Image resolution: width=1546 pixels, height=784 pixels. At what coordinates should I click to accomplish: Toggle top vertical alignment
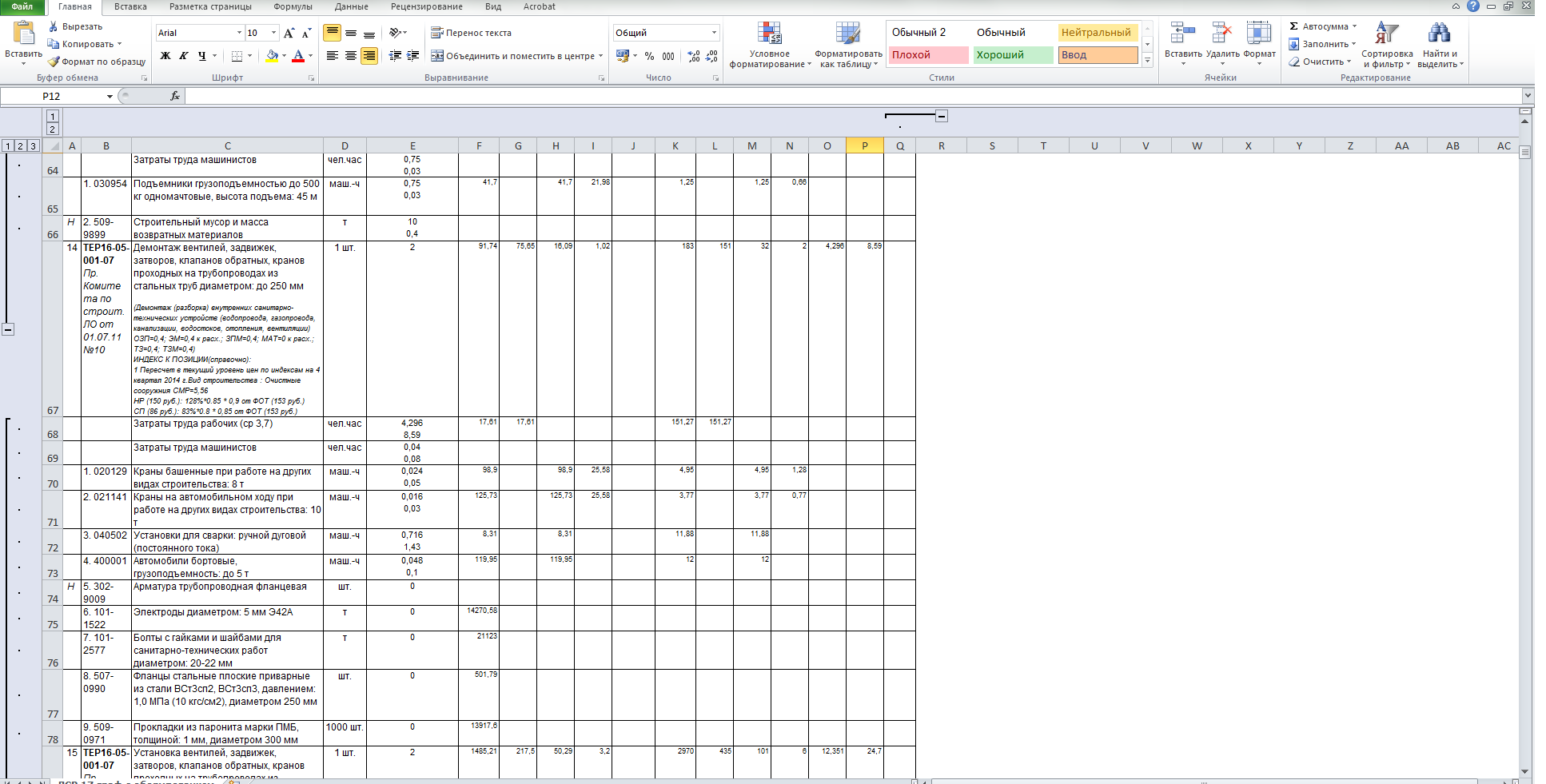(333, 33)
